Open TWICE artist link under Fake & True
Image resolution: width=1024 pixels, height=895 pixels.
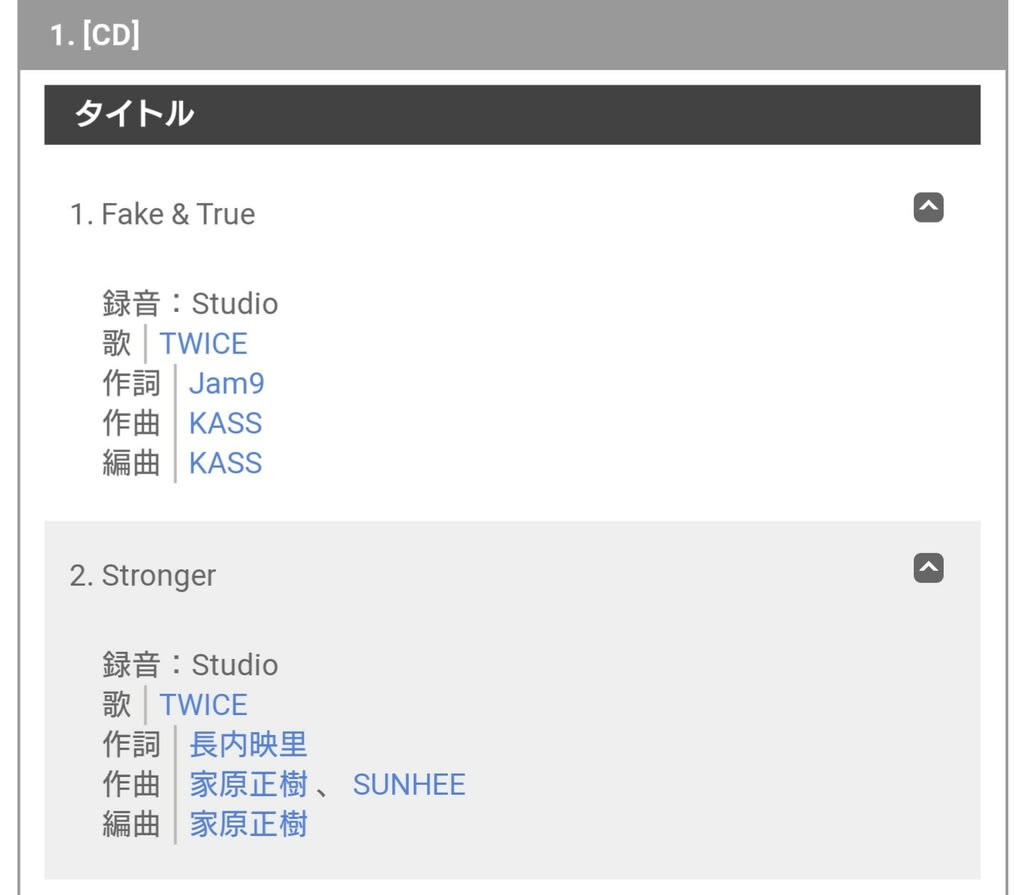(x=203, y=344)
